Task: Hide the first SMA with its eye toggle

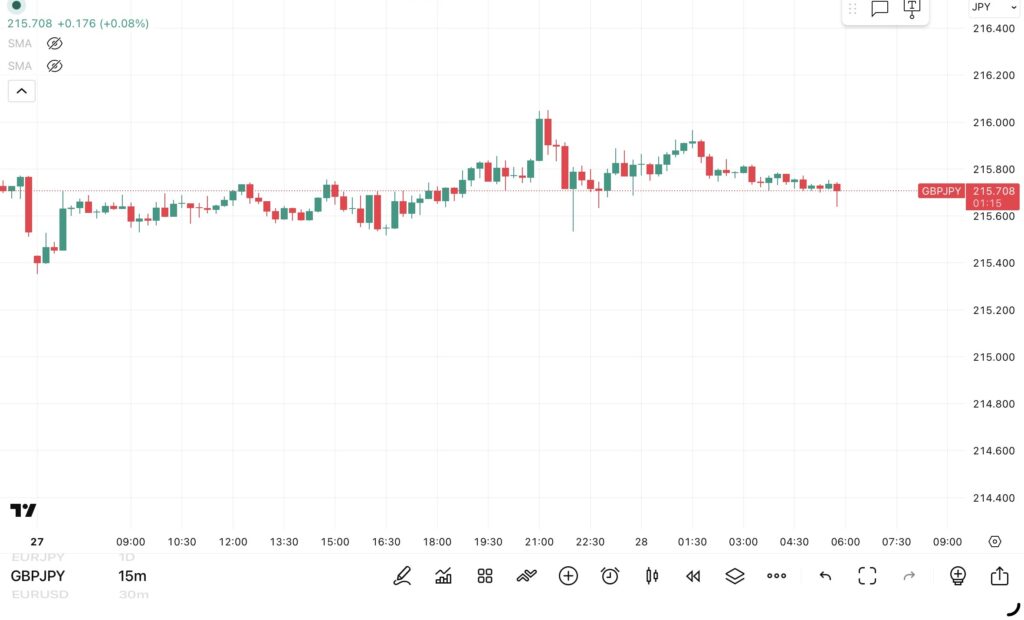Action: 54,43
